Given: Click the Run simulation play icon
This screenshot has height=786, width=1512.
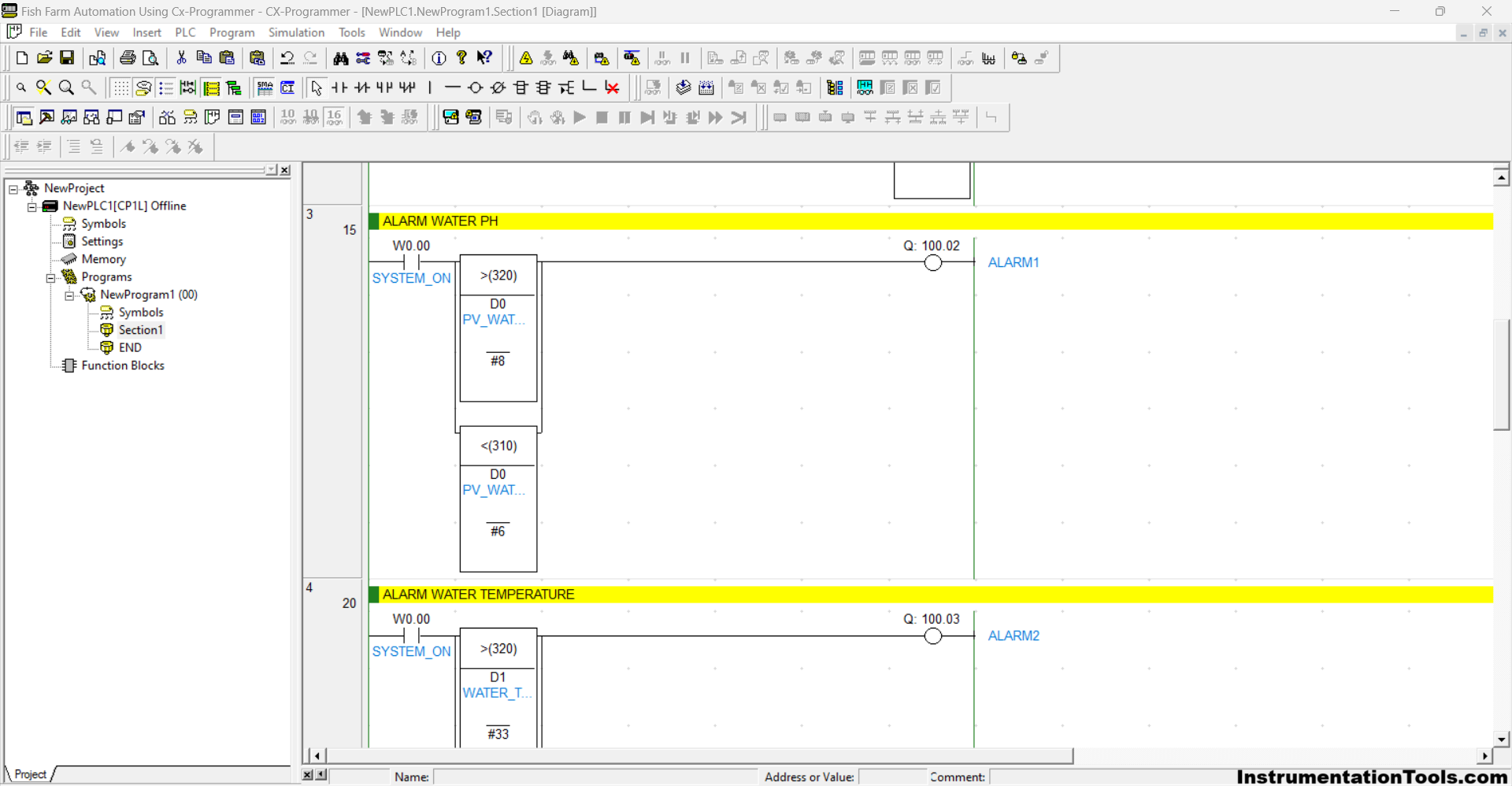Looking at the screenshot, I should [580, 117].
